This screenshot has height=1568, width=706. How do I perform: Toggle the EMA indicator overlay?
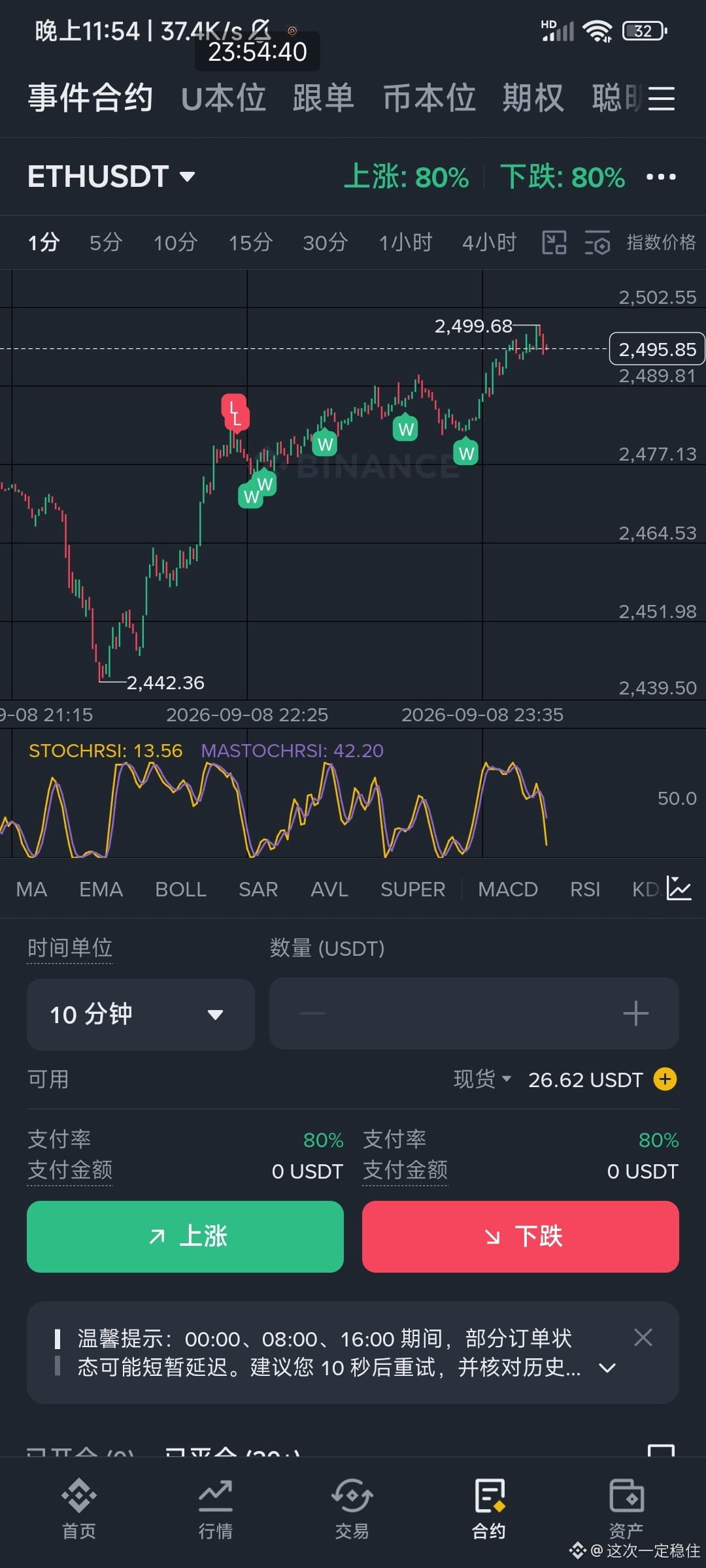(101, 889)
